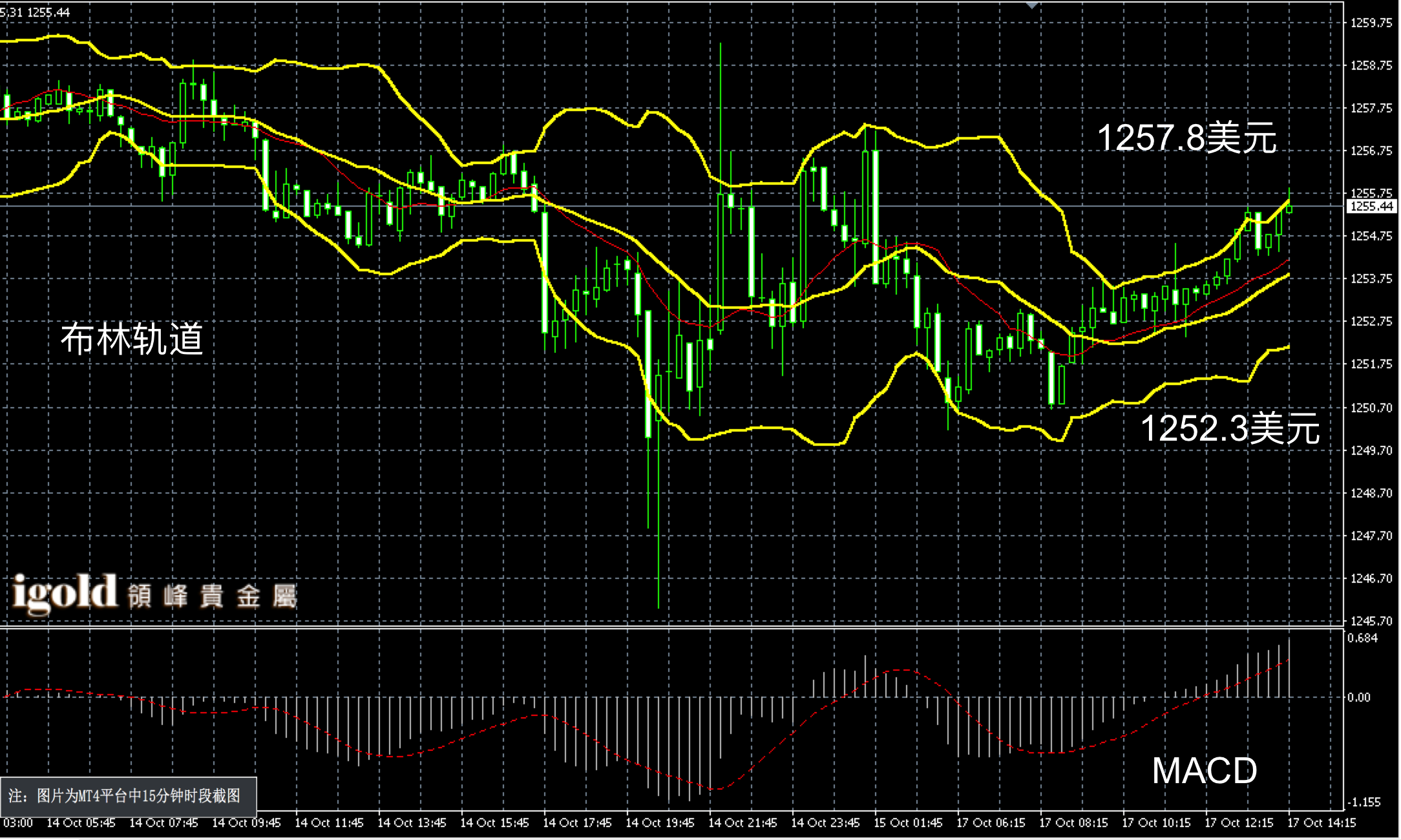Select the 布林轨道 text label

pyautogui.click(x=132, y=339)
